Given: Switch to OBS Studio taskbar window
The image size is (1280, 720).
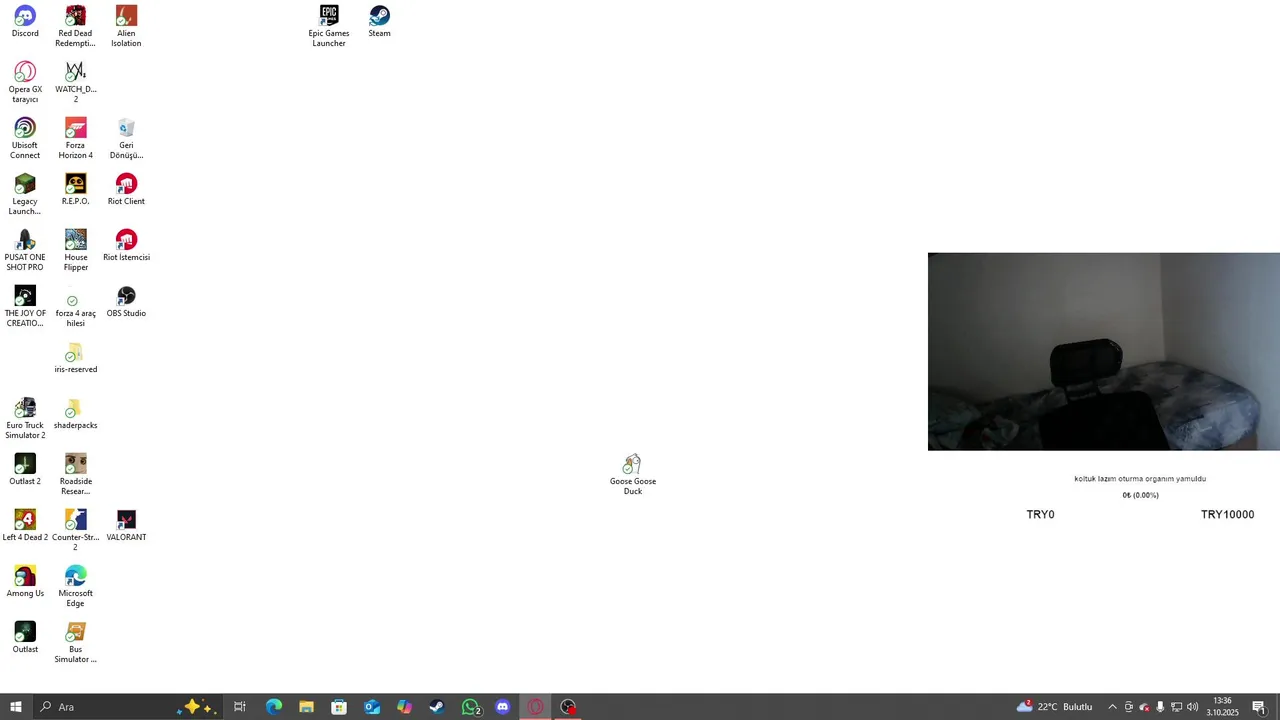Looking at the screenshot, I should pyautogui.click(x=568, y=707).
